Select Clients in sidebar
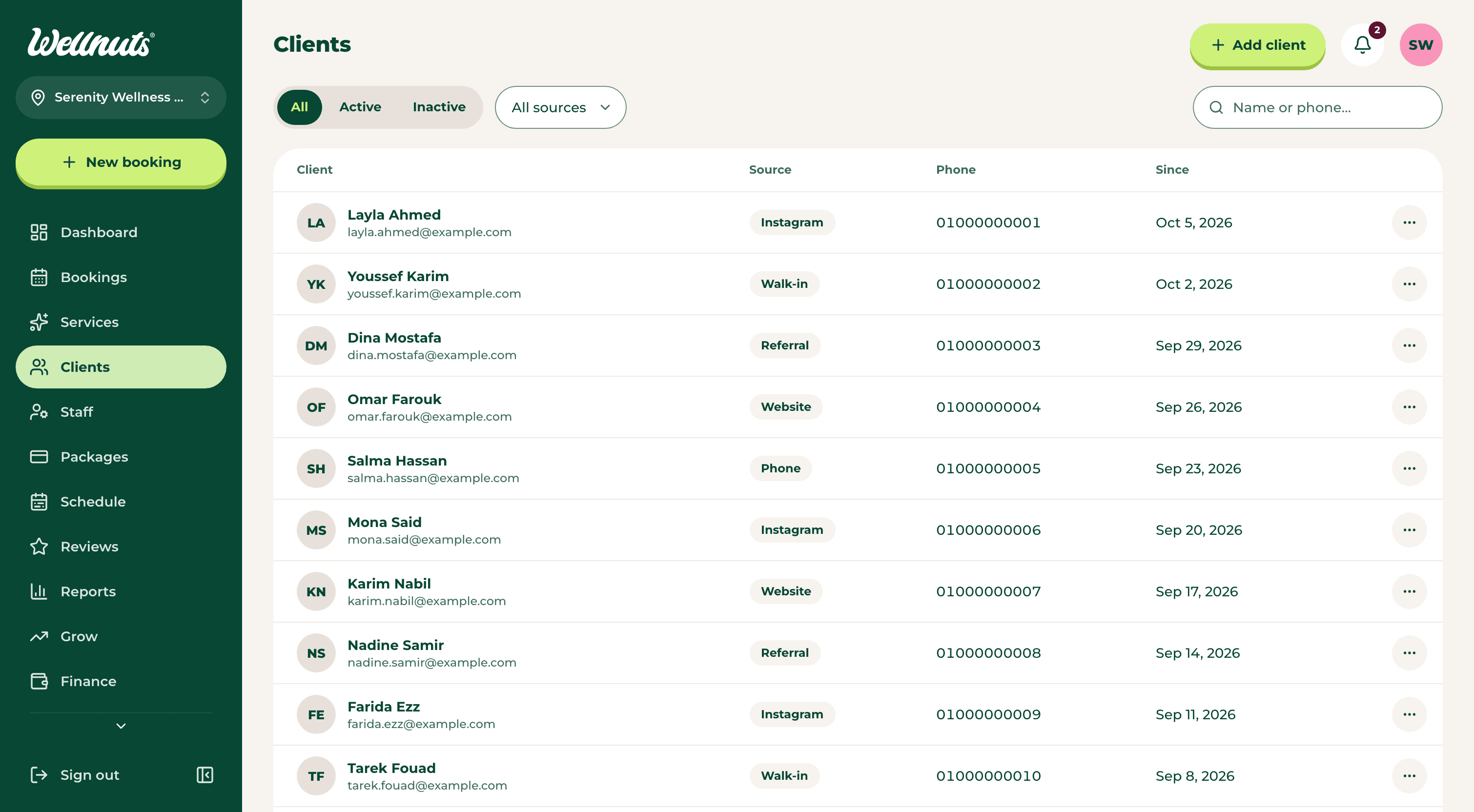 pyautogui.click(x=121, y=367)
